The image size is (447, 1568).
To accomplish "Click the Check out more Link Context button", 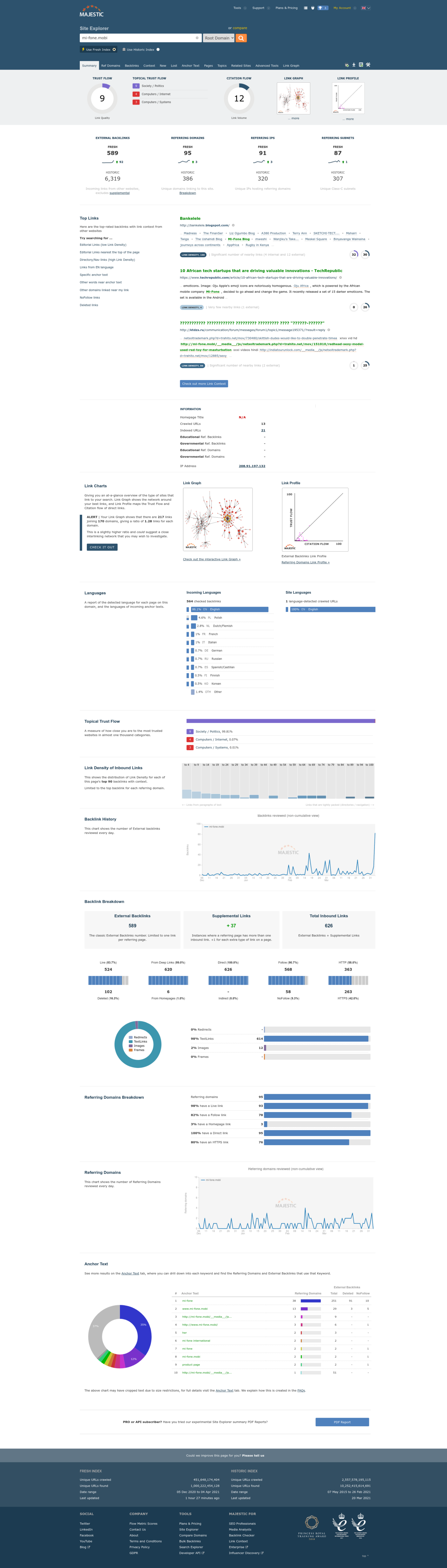I will click(204, 383).
